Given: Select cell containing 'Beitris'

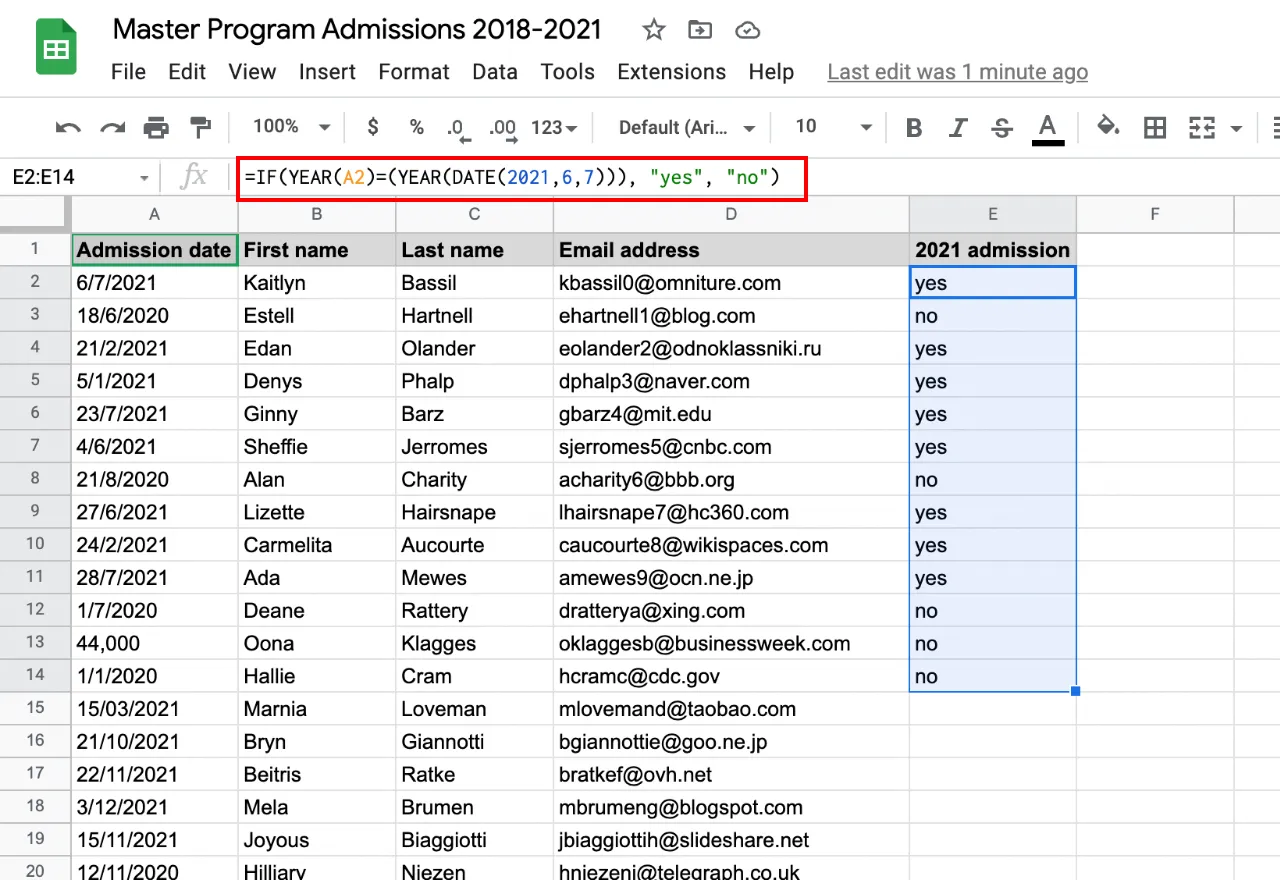Looking at the screenshot, I should tap(317, 774).
